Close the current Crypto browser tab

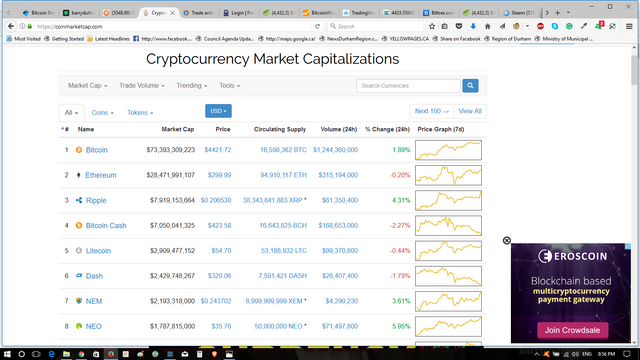pyautogui.click(x=173, y=13)
